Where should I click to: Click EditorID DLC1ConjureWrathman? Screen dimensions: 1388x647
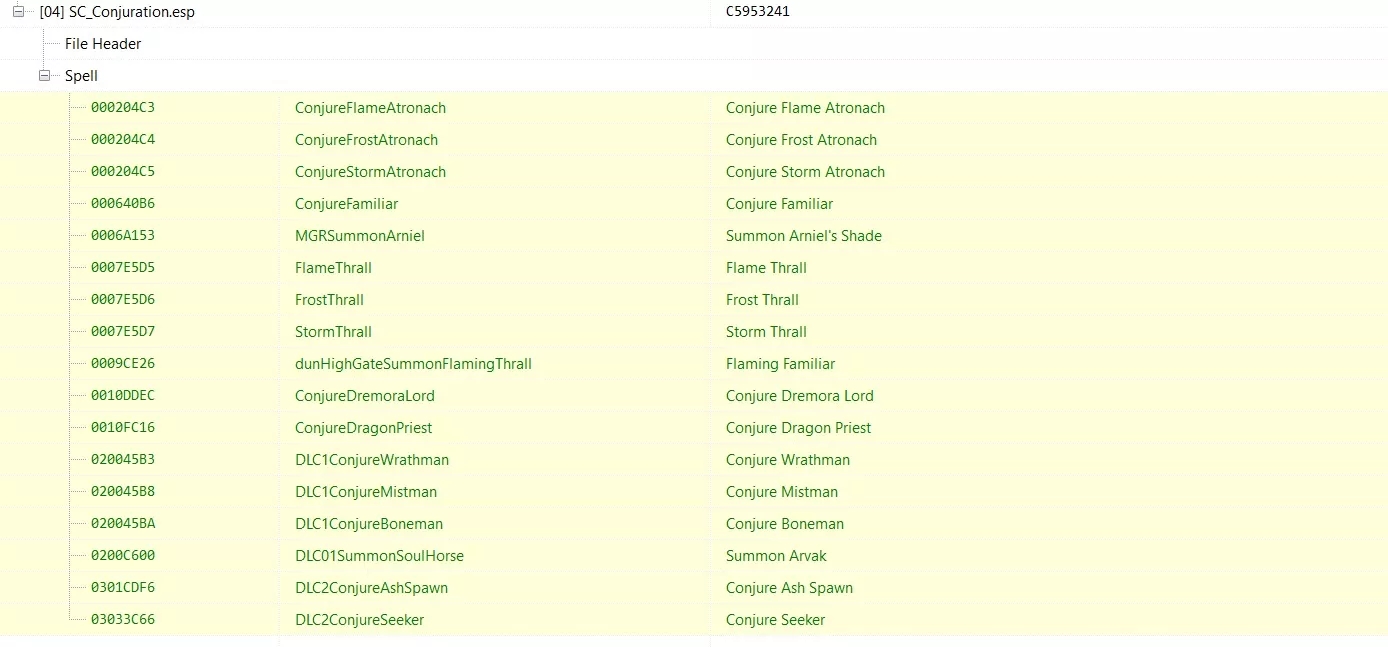point(372,460)
